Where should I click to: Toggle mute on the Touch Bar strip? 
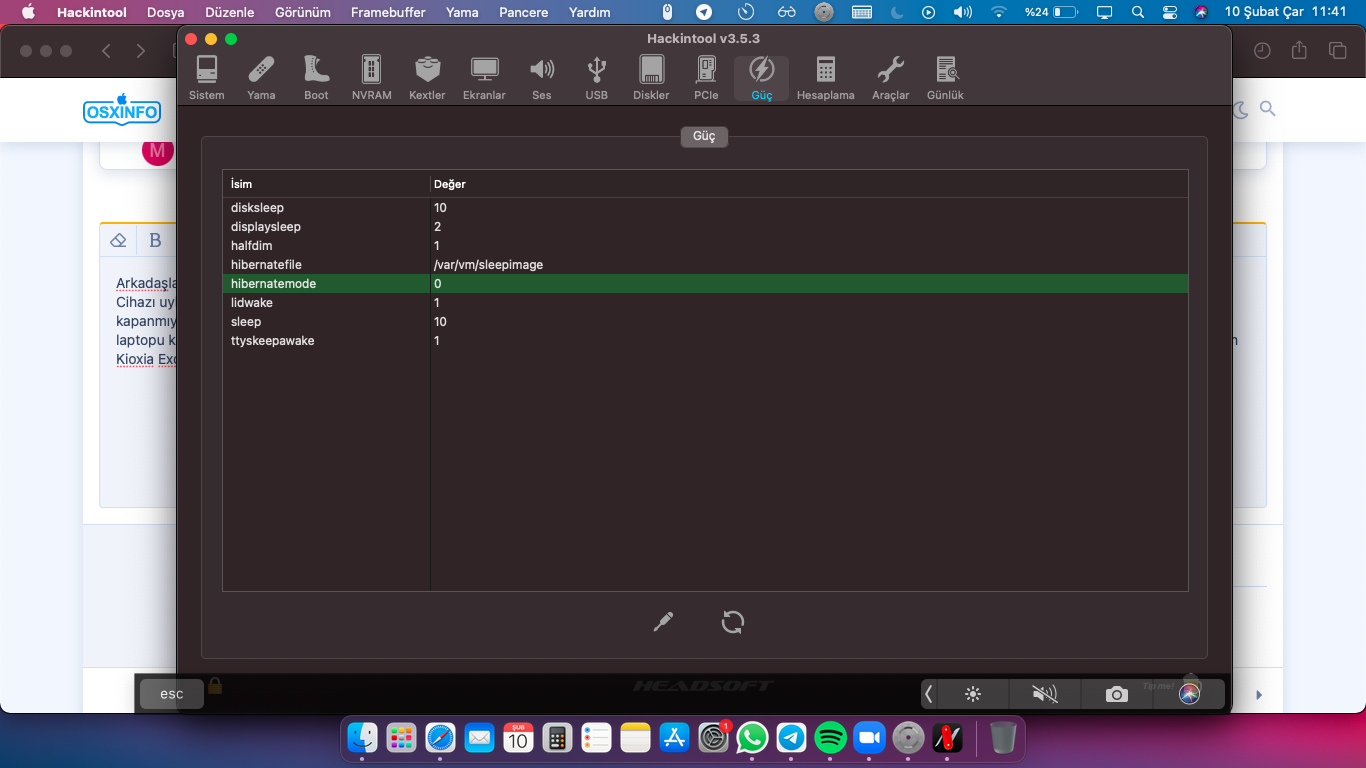(x=1044, y=694)
